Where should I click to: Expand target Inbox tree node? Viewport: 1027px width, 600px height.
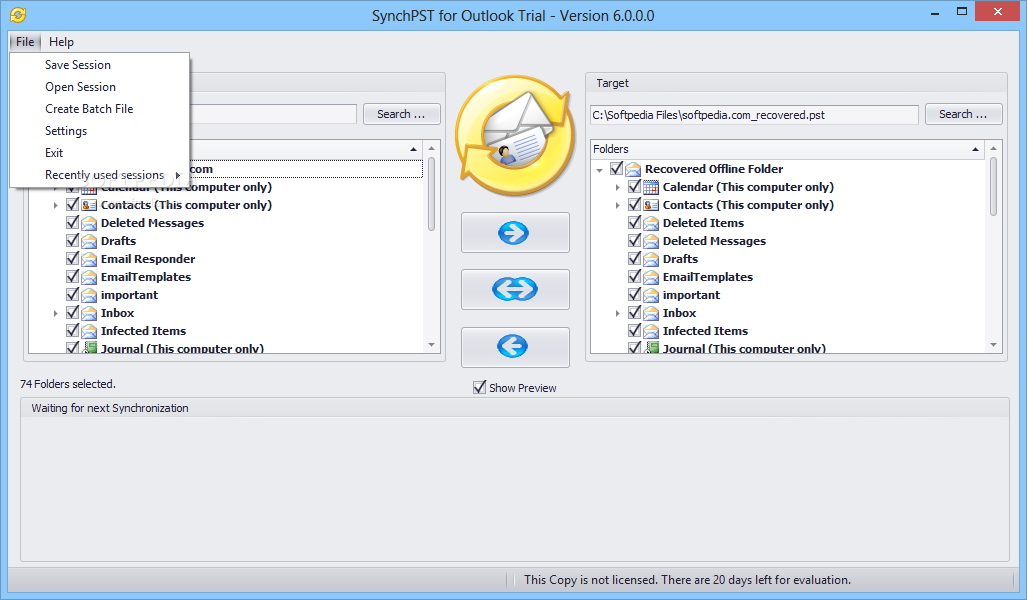[x=617, y=314]
